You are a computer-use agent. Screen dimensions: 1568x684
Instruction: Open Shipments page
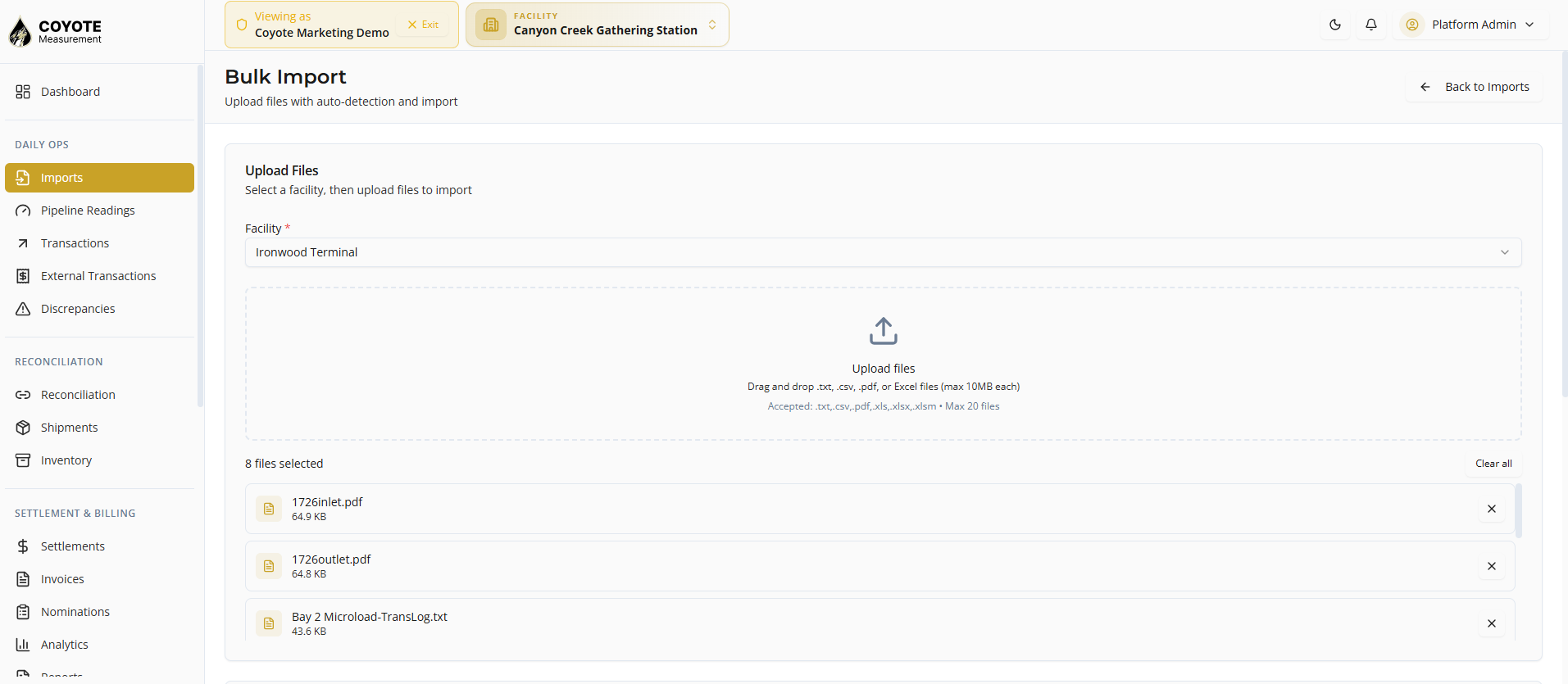pyautogui.click(x=99, y=428)
